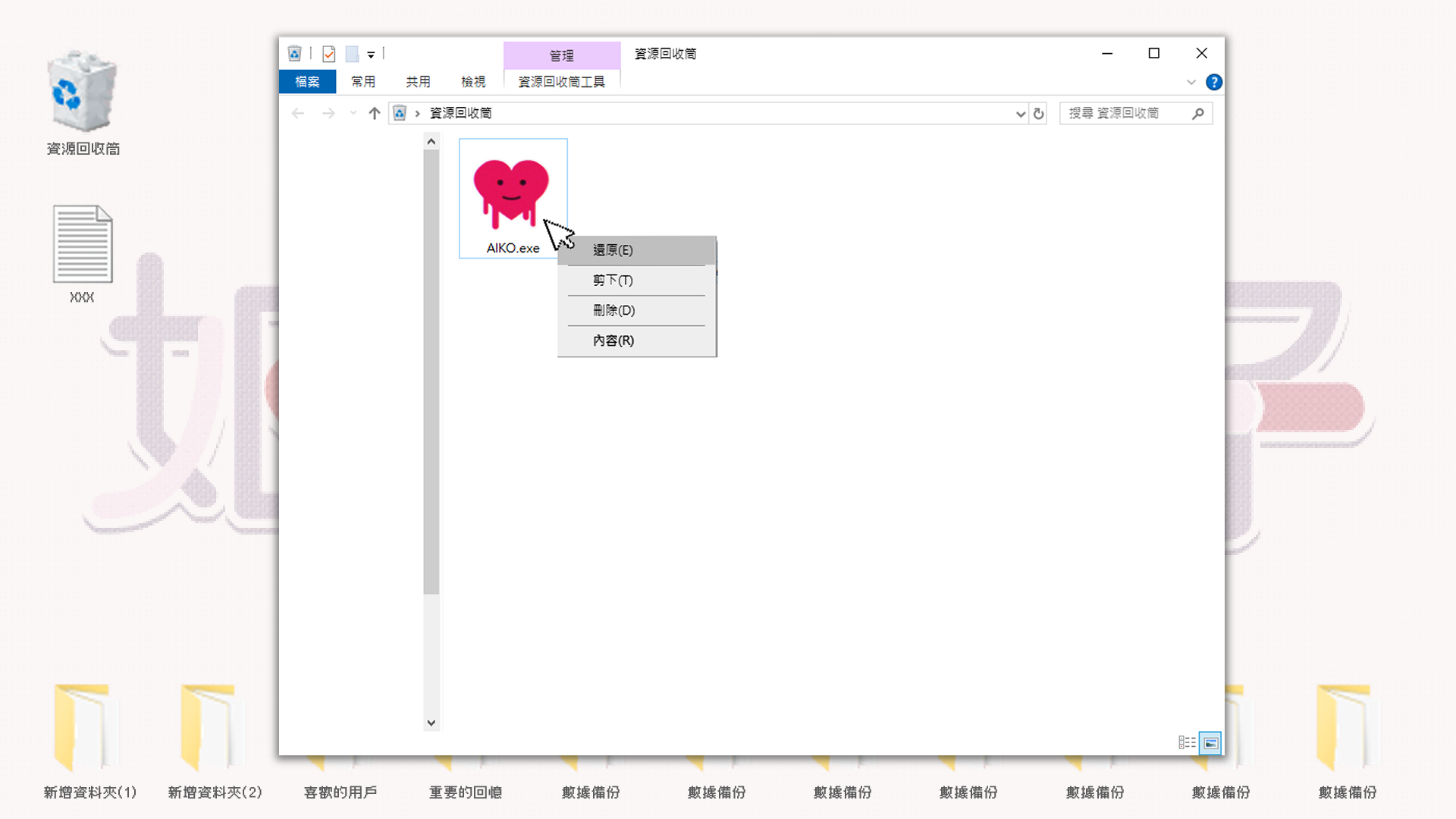Navigate up one level with Up arrow
Viewport: 1456px width, 819px height.
(375, 113)
